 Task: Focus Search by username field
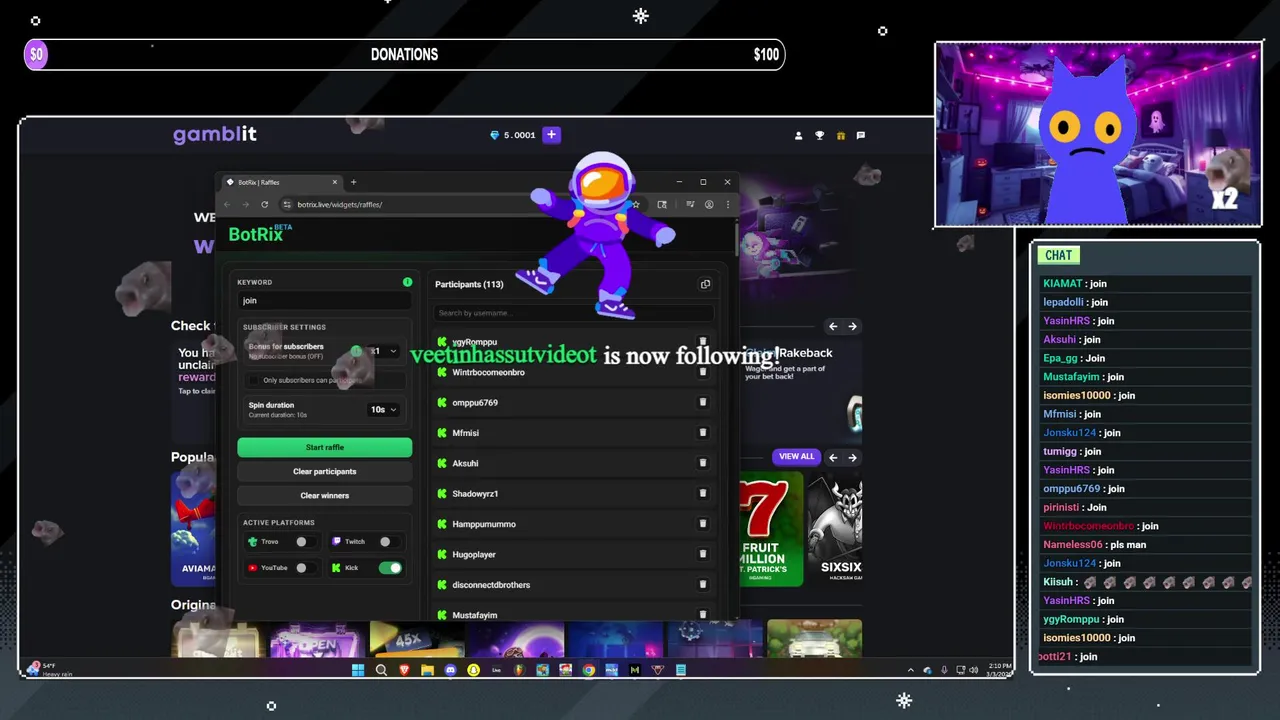[572, 313]
